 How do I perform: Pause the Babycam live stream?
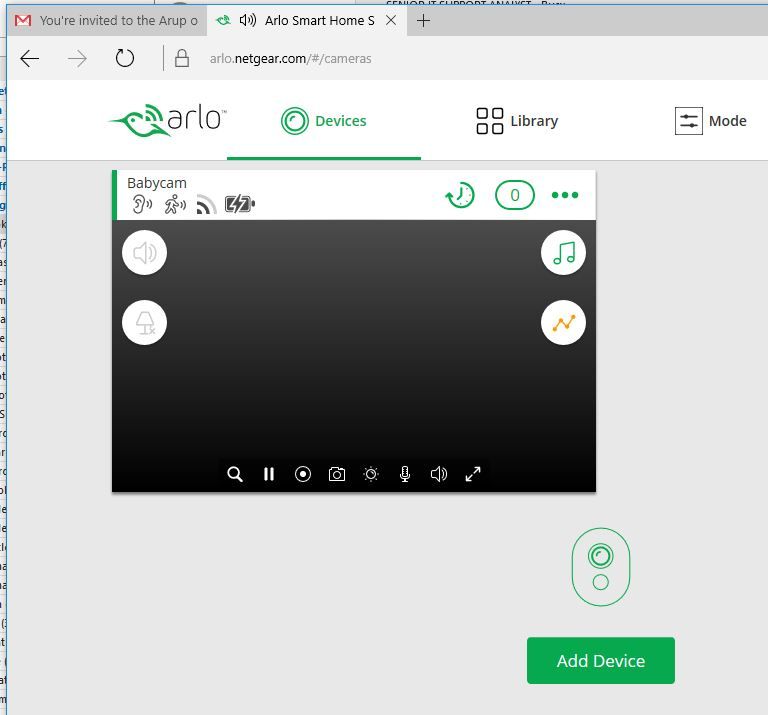pyautogui.click(x=269, y=474)
